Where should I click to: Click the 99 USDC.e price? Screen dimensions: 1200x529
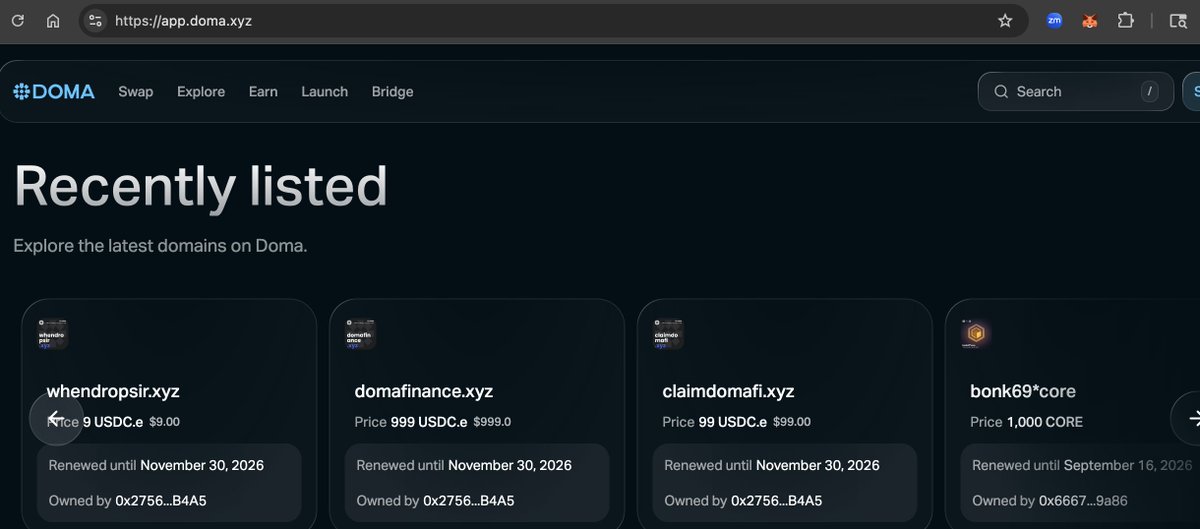tap(733, 422)
